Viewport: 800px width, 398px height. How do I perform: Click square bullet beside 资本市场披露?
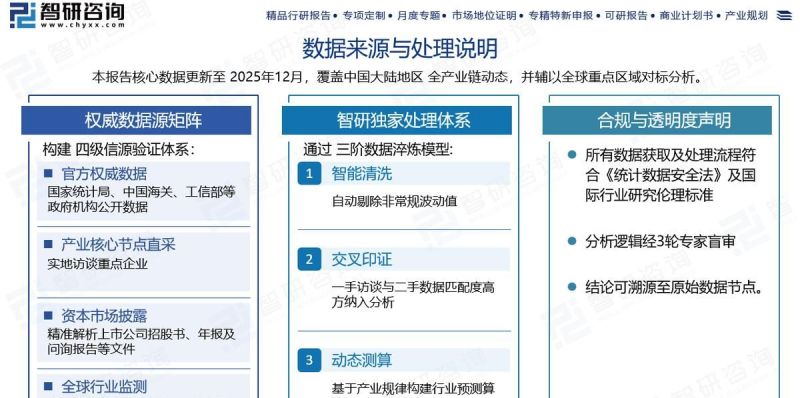coord(48,316)
